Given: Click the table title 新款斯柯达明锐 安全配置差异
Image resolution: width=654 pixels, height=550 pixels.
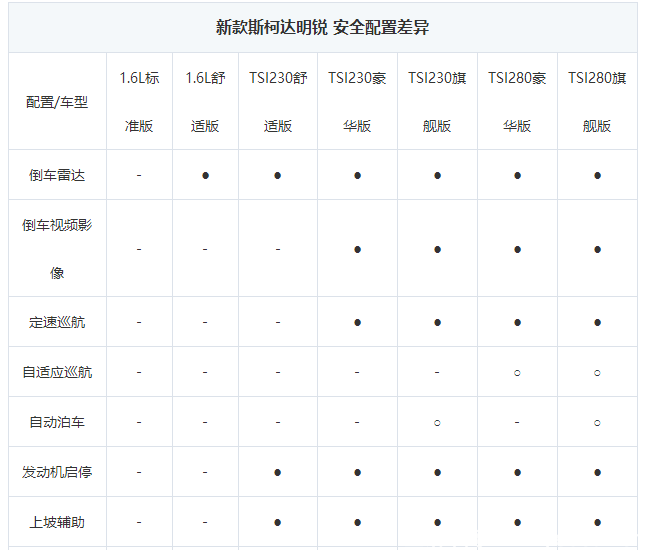Looking at the screenshot, I should (322, 27).
